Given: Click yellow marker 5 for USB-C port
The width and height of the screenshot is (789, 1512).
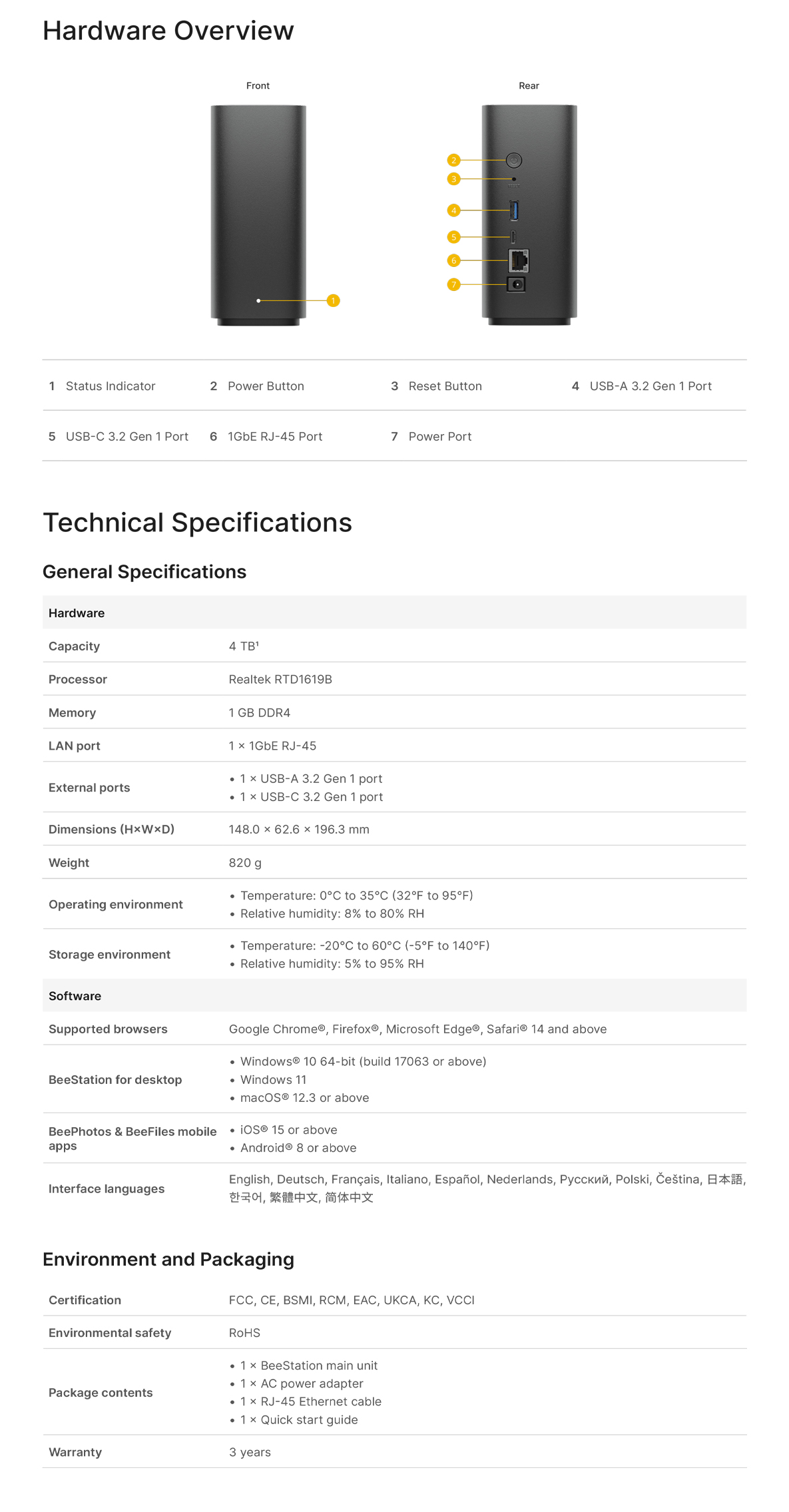Looking at the screenshot, I should coord(453,237).
